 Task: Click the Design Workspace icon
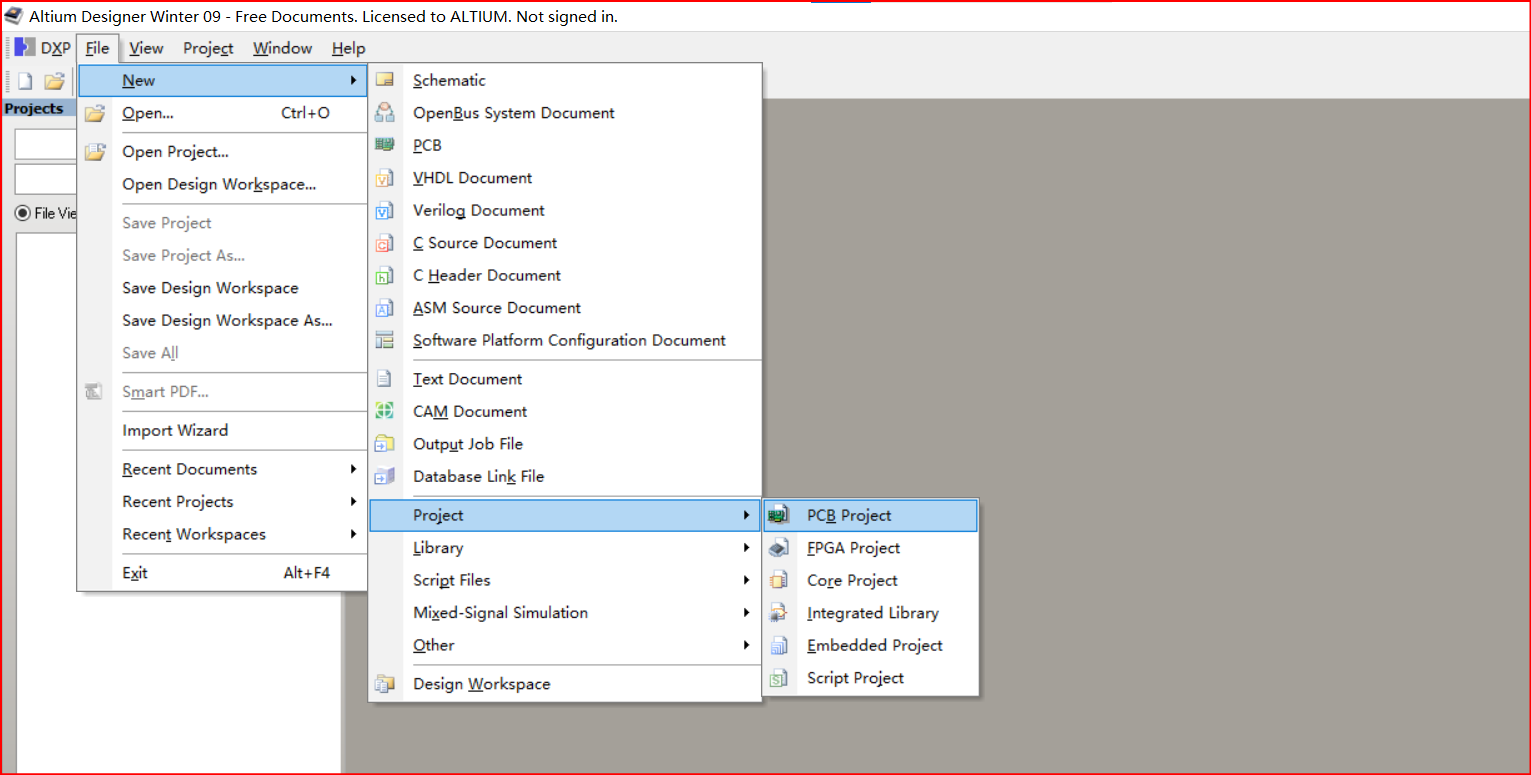click(x=385, y=684)
